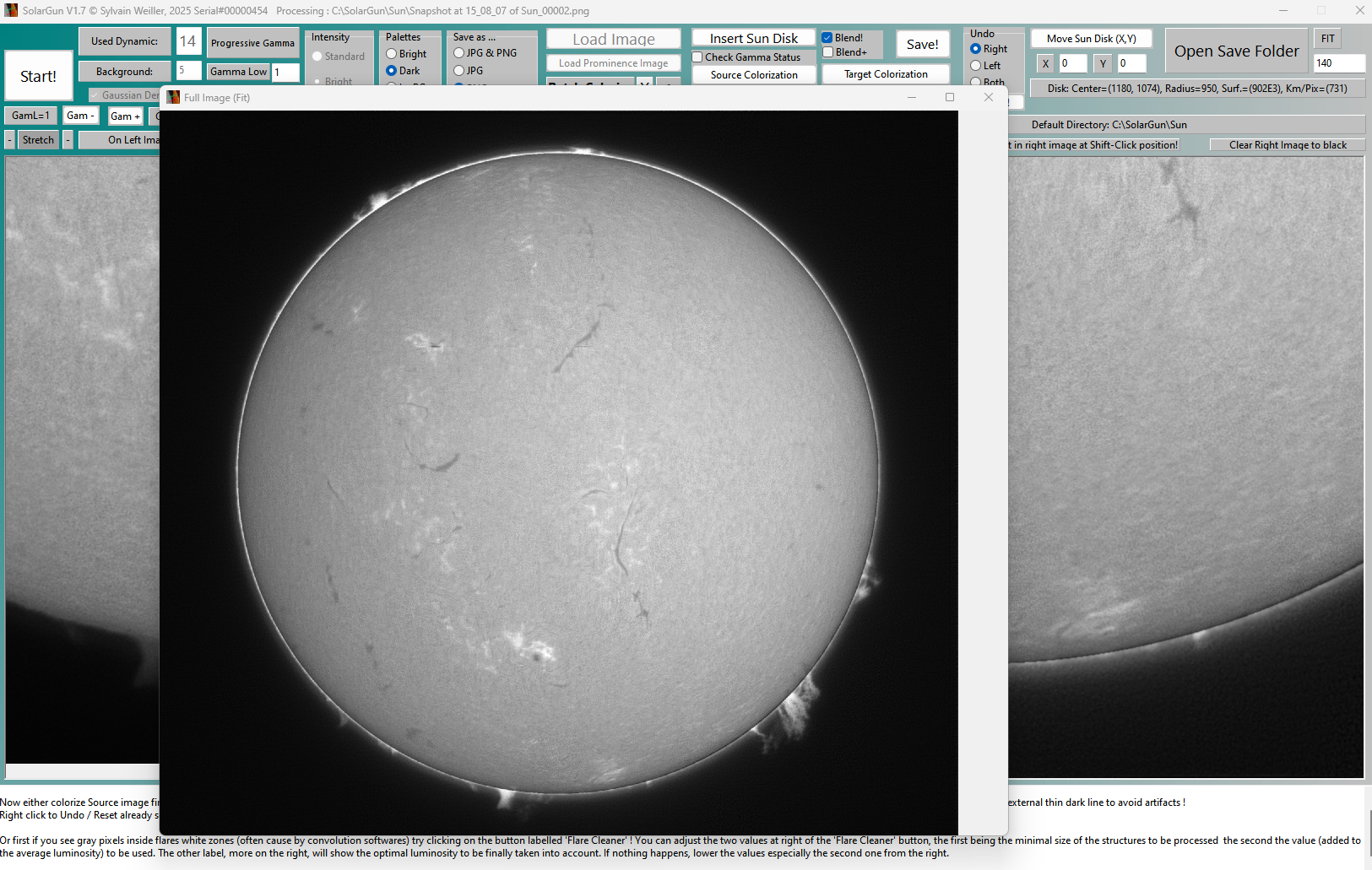
Task: Click the 'Full Image (Fit)' window title
Action: [x=217, y=98]
